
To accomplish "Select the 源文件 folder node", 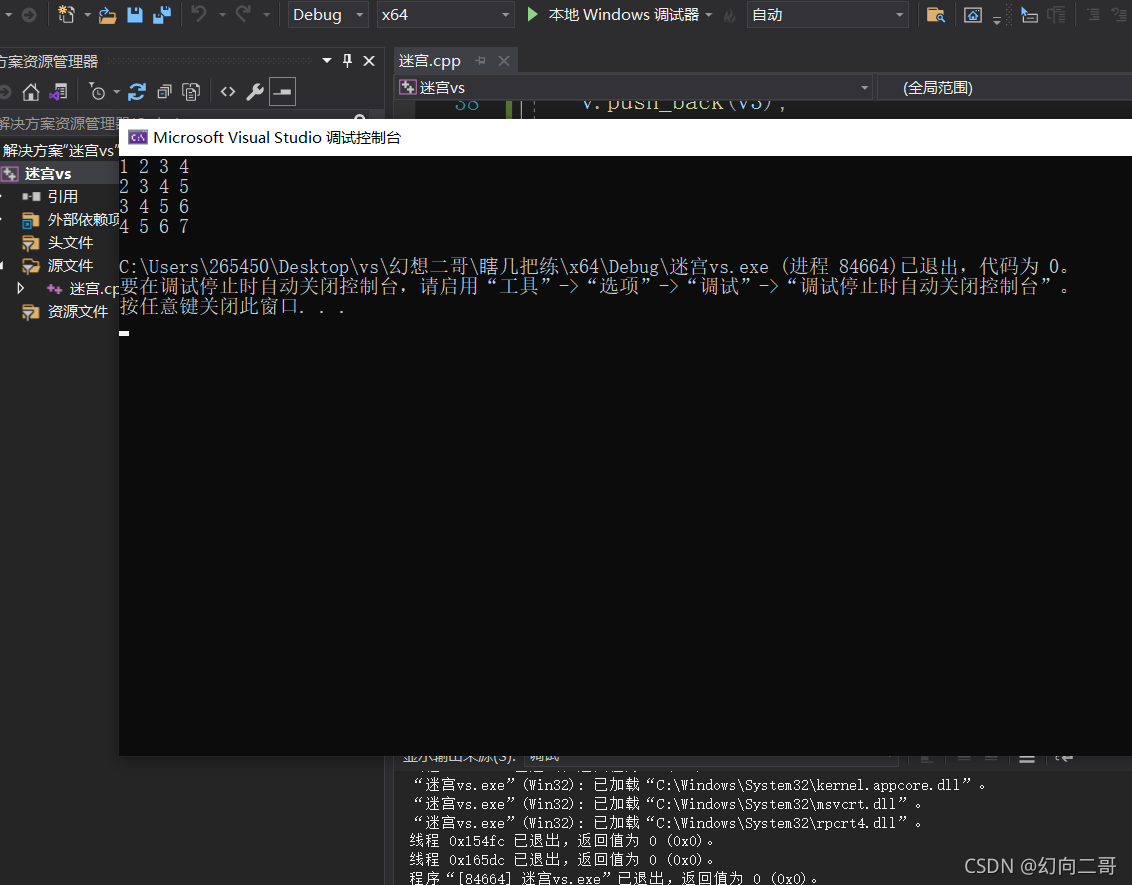I will pyautogui.click(x=70, y=266).
